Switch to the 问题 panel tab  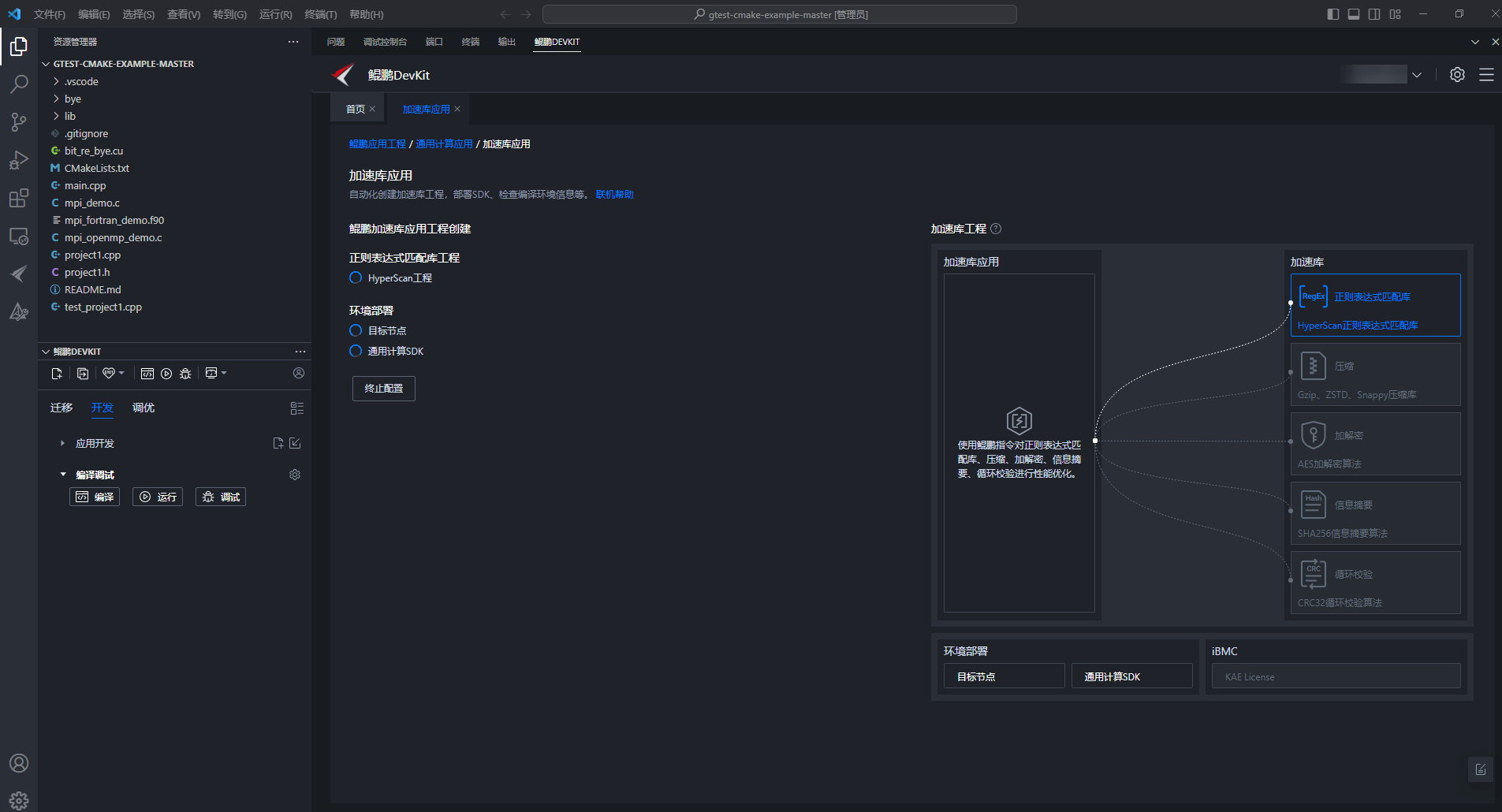336,42
